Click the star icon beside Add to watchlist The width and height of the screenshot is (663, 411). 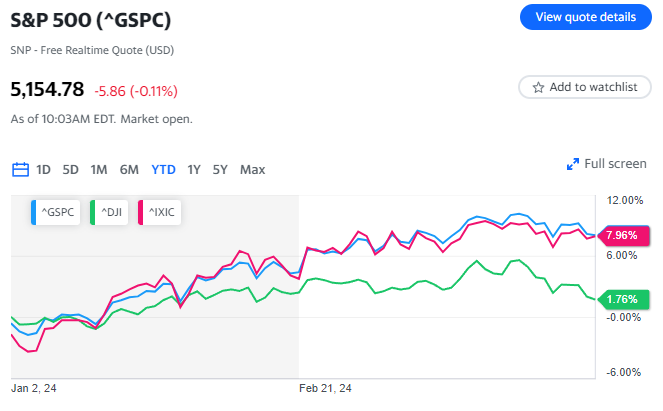point(538,87)
